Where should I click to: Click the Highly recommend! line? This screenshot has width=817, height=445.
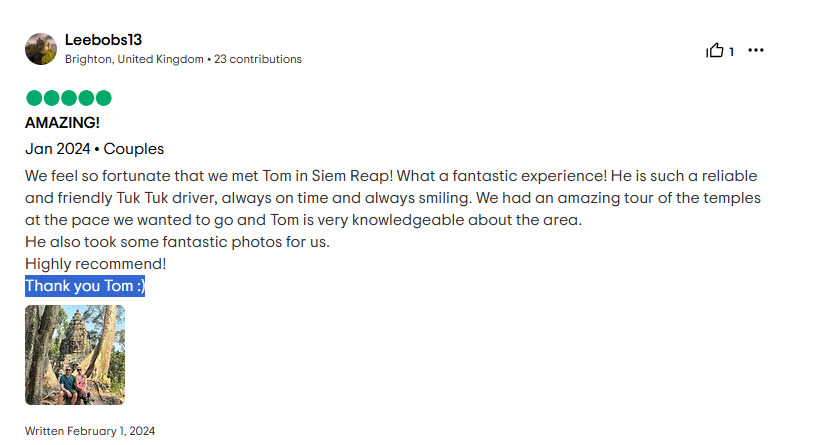click(x=95, y=264)
